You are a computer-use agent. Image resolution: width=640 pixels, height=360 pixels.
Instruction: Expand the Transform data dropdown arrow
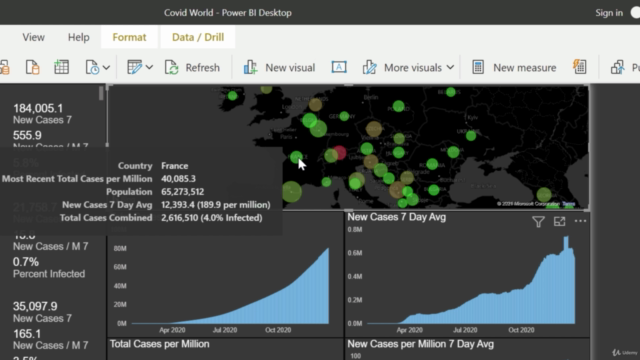(x=149, y=67)
